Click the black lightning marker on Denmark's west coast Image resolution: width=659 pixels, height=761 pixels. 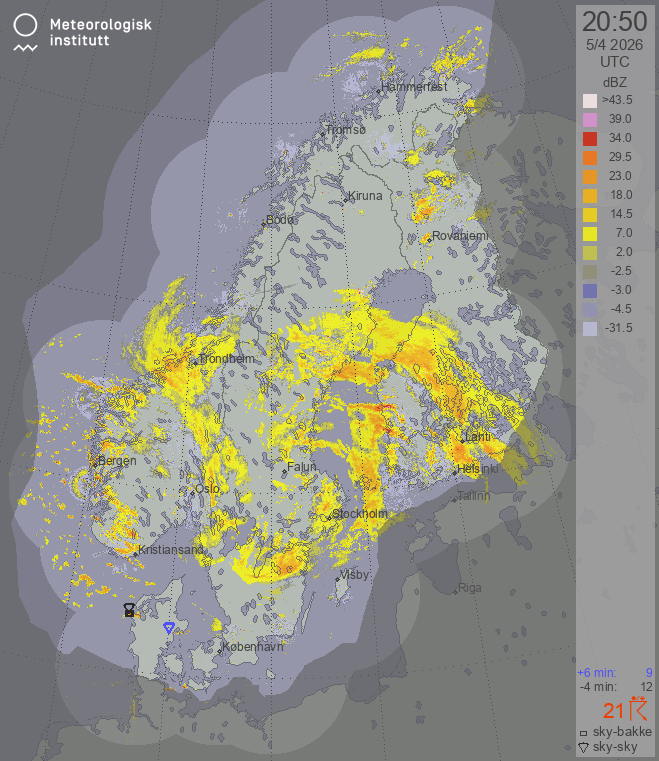pos(129,608)
